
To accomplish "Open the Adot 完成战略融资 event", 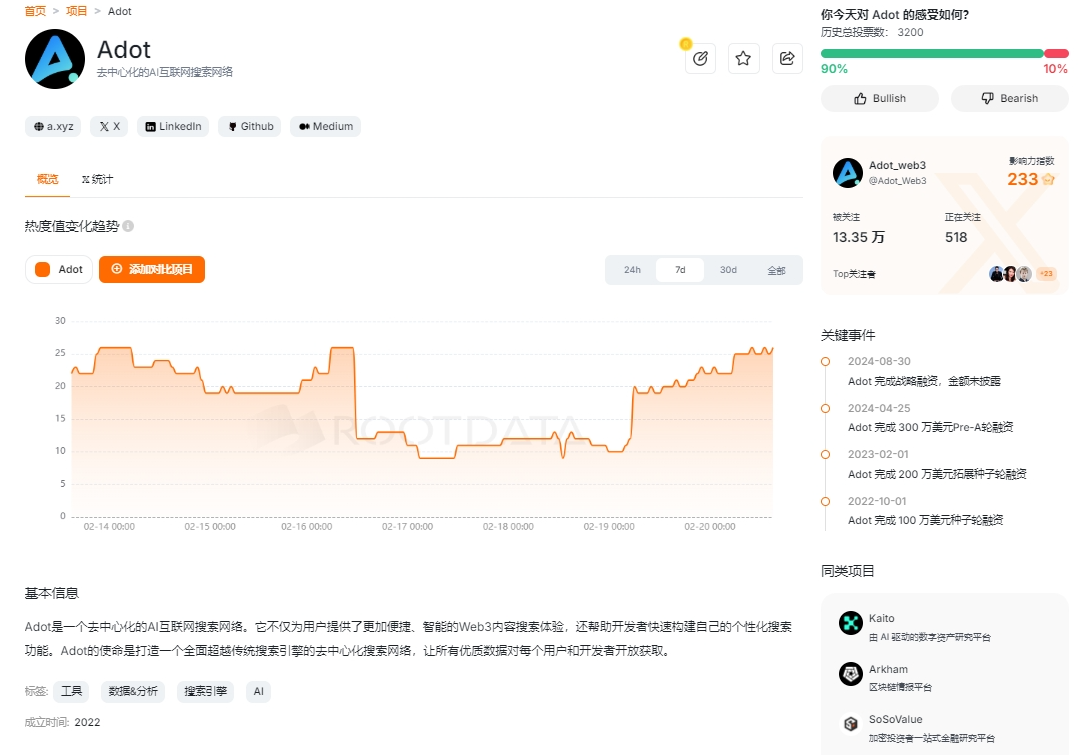I will [x=924, y=381].
